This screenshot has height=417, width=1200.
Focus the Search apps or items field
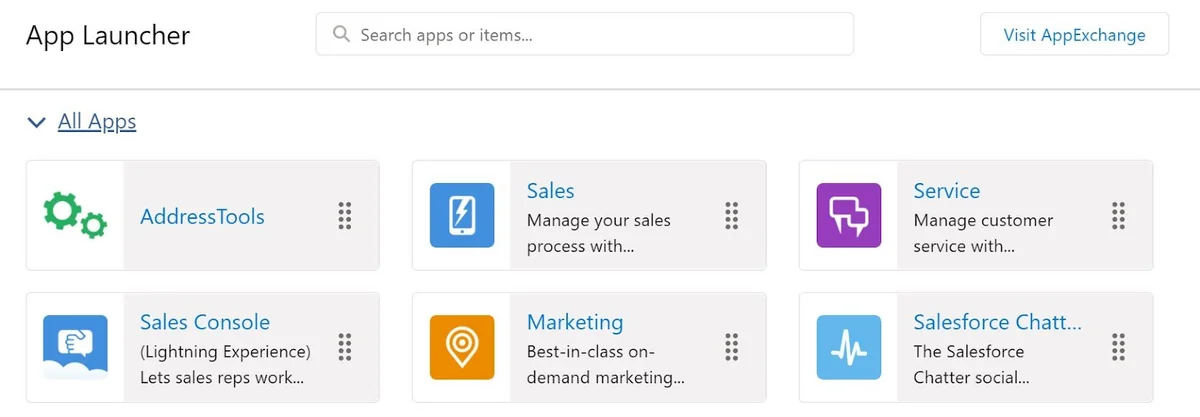(585, 34)
